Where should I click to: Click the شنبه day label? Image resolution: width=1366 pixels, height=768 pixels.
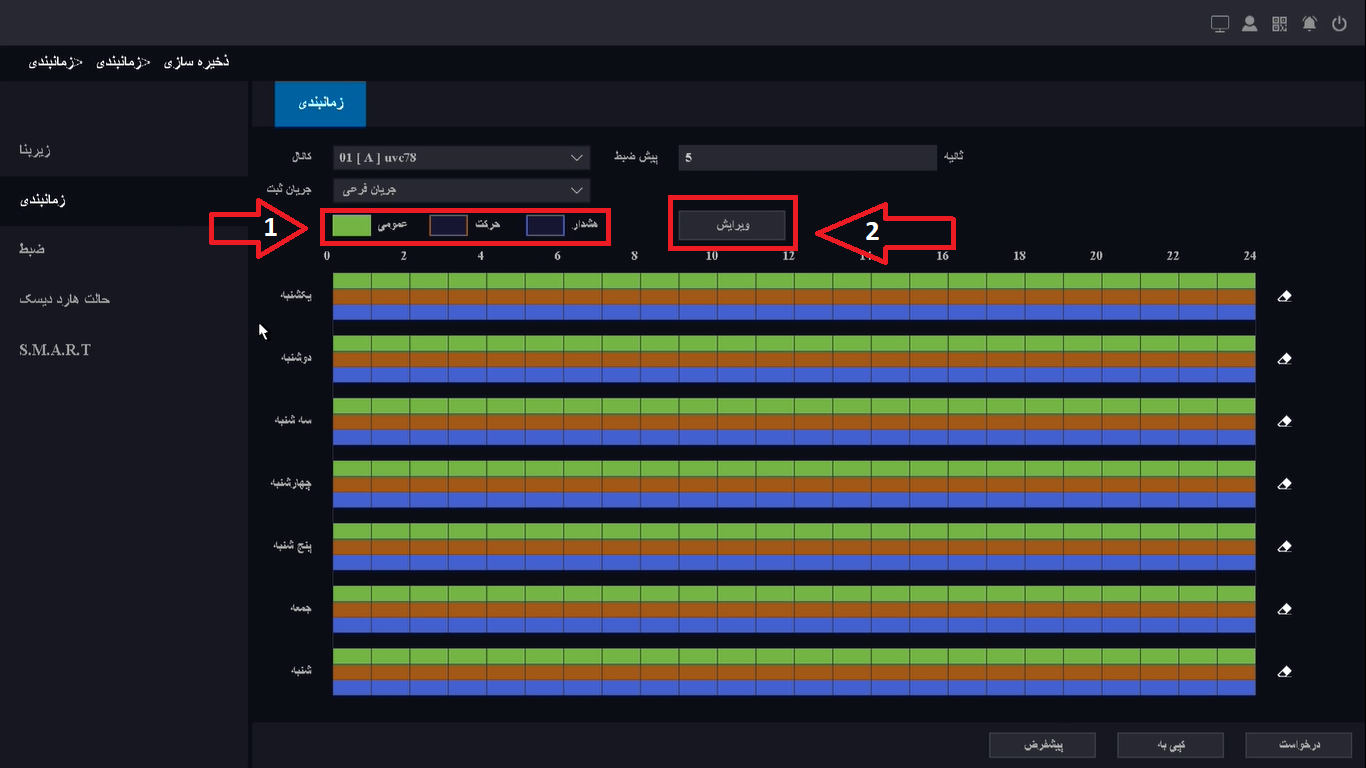pyautogui.click(x=301, y=670)
